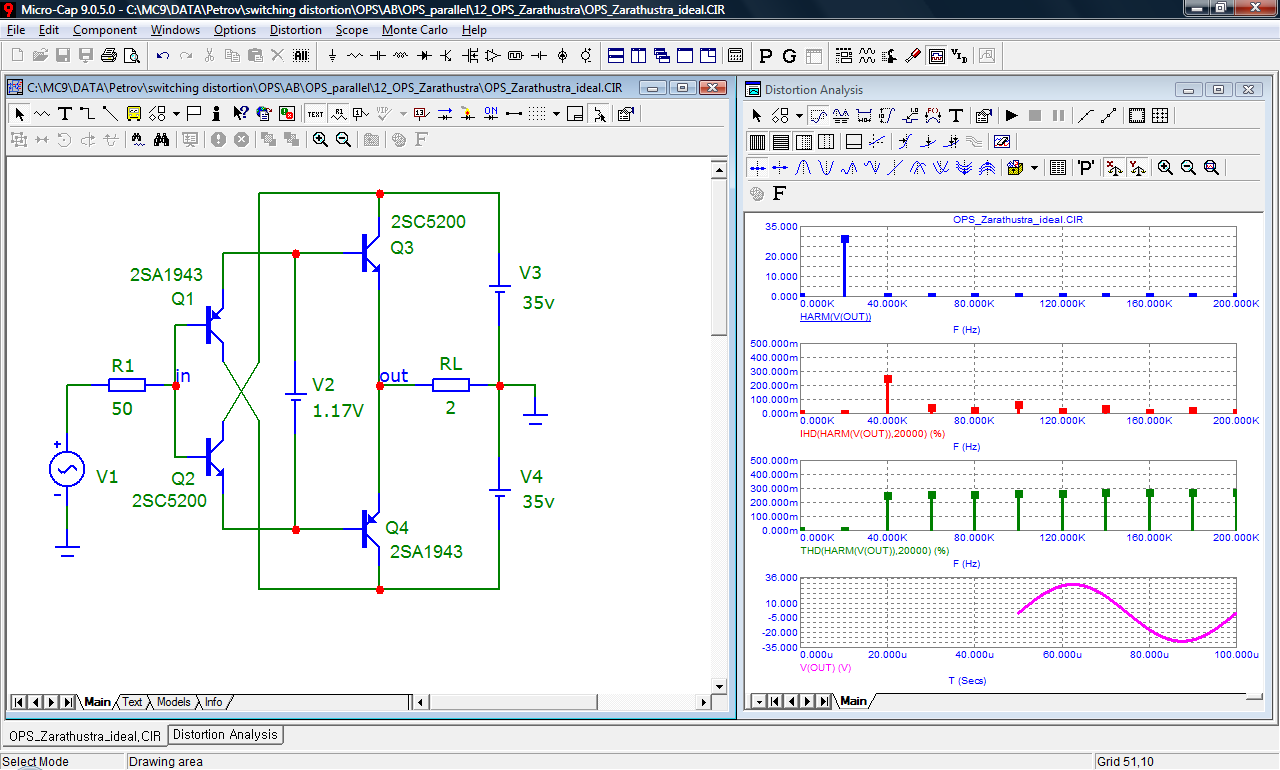Zoom out on the schematic

pyautogui.click(x=343, y=140)
